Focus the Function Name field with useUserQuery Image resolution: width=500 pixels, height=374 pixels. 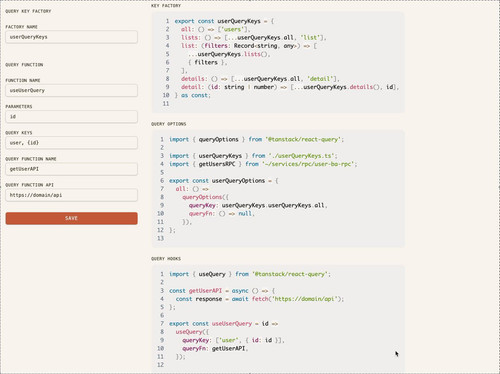[x=71, y=90]
